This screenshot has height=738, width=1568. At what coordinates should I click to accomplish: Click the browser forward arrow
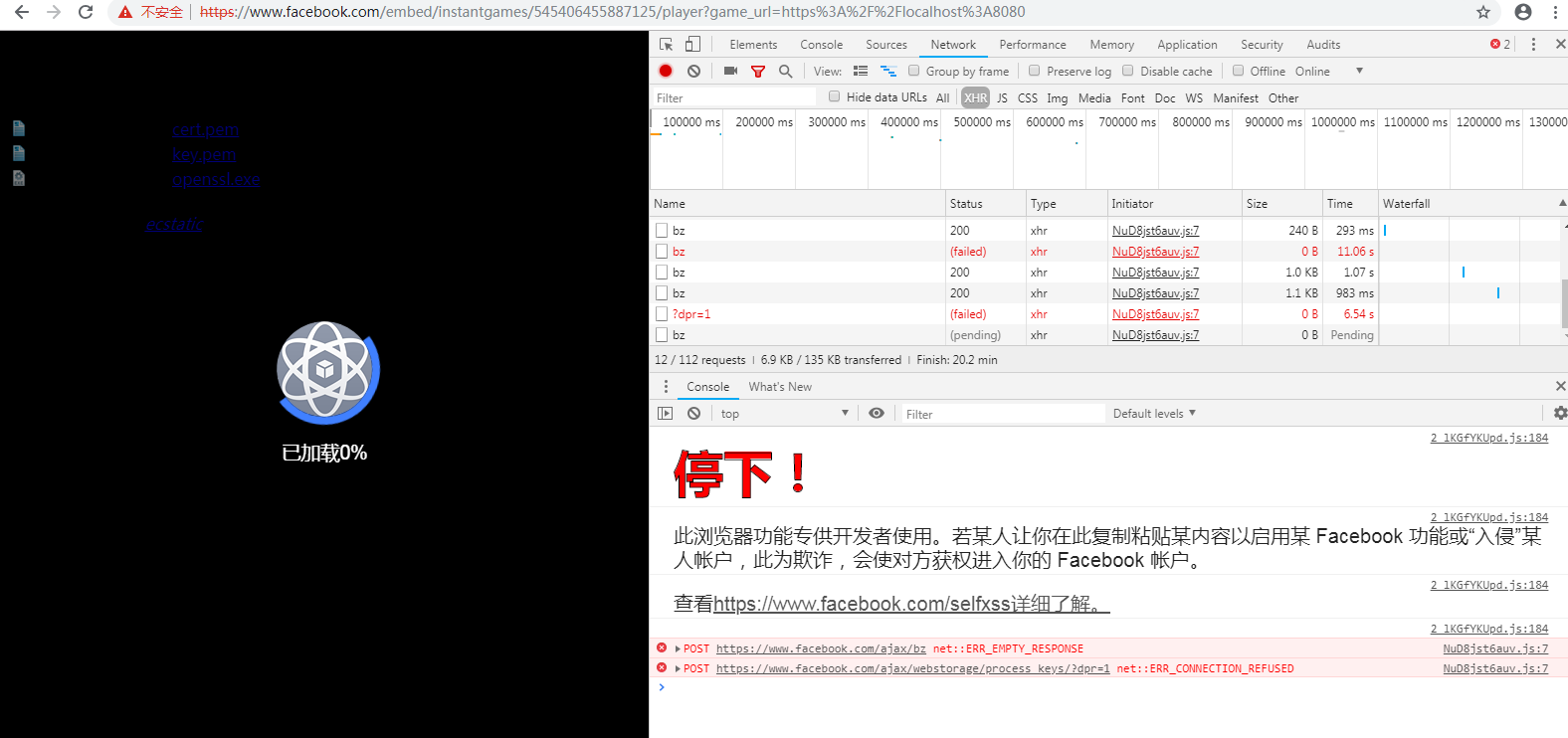[x=54, y=12]
